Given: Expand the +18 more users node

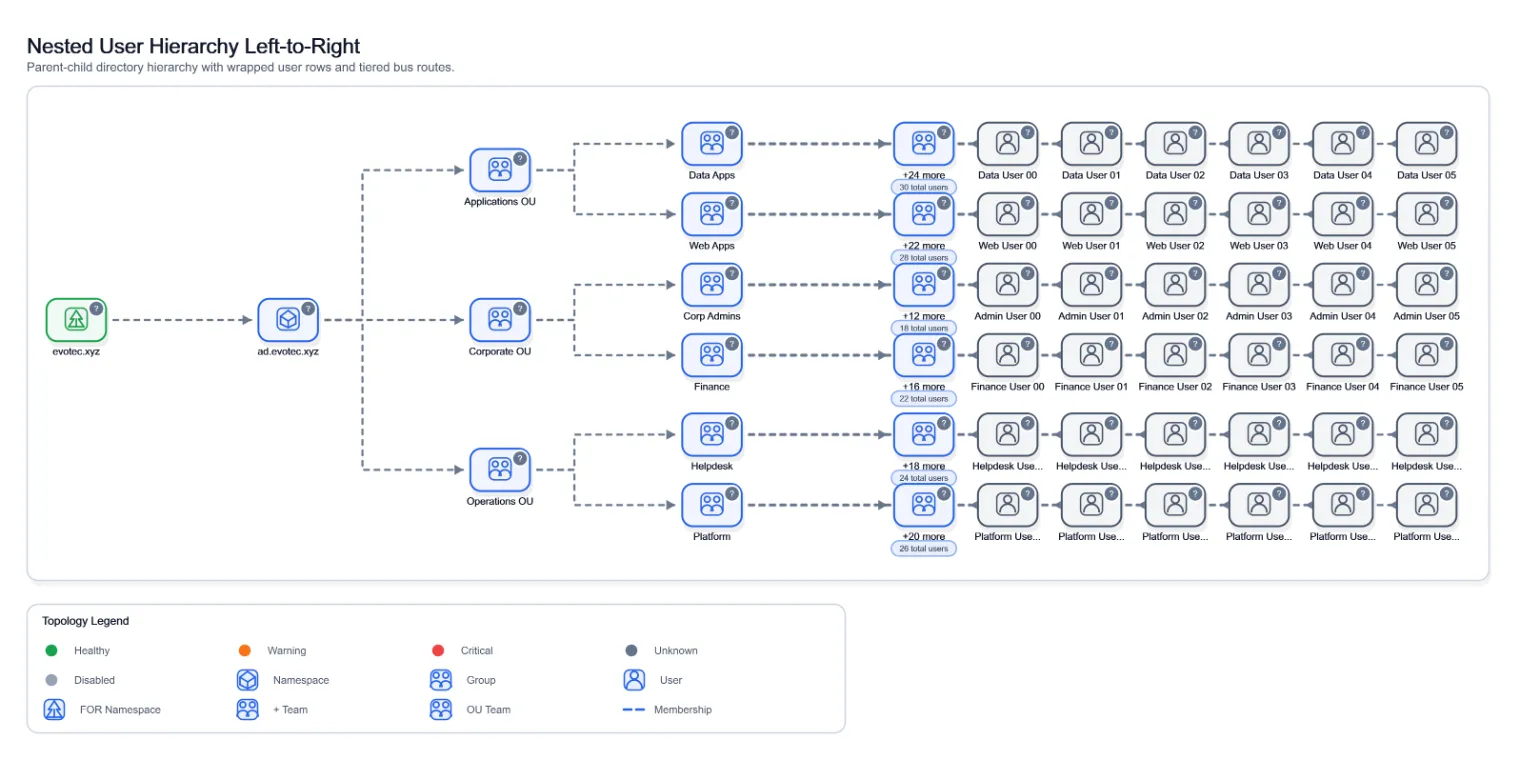Looking at the screenshot, I should click(924, 435).
